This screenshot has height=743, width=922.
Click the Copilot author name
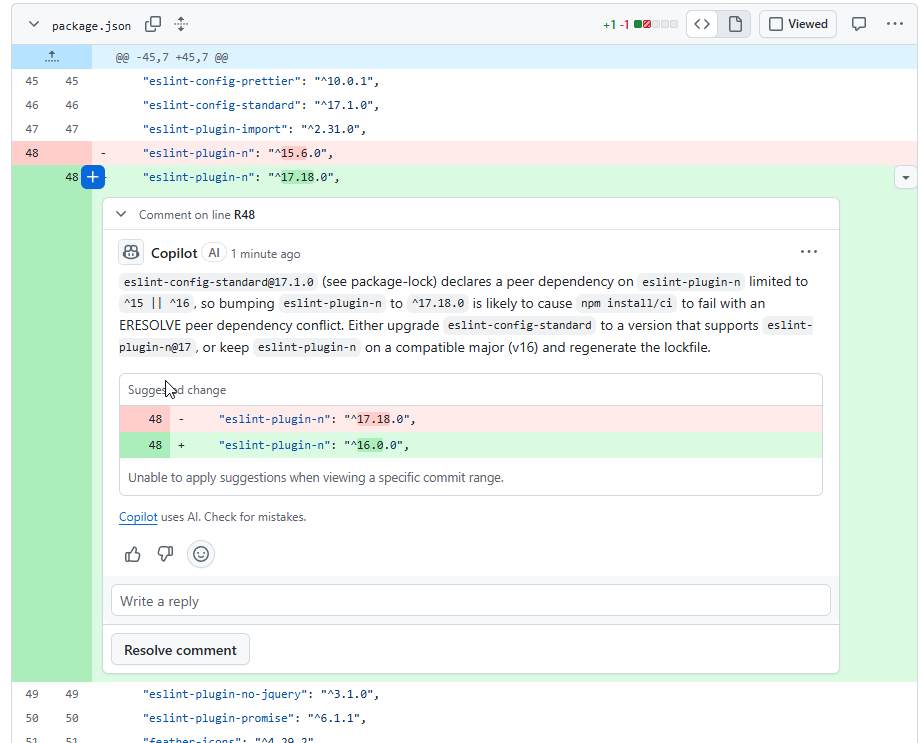click(x=174, y=253)
